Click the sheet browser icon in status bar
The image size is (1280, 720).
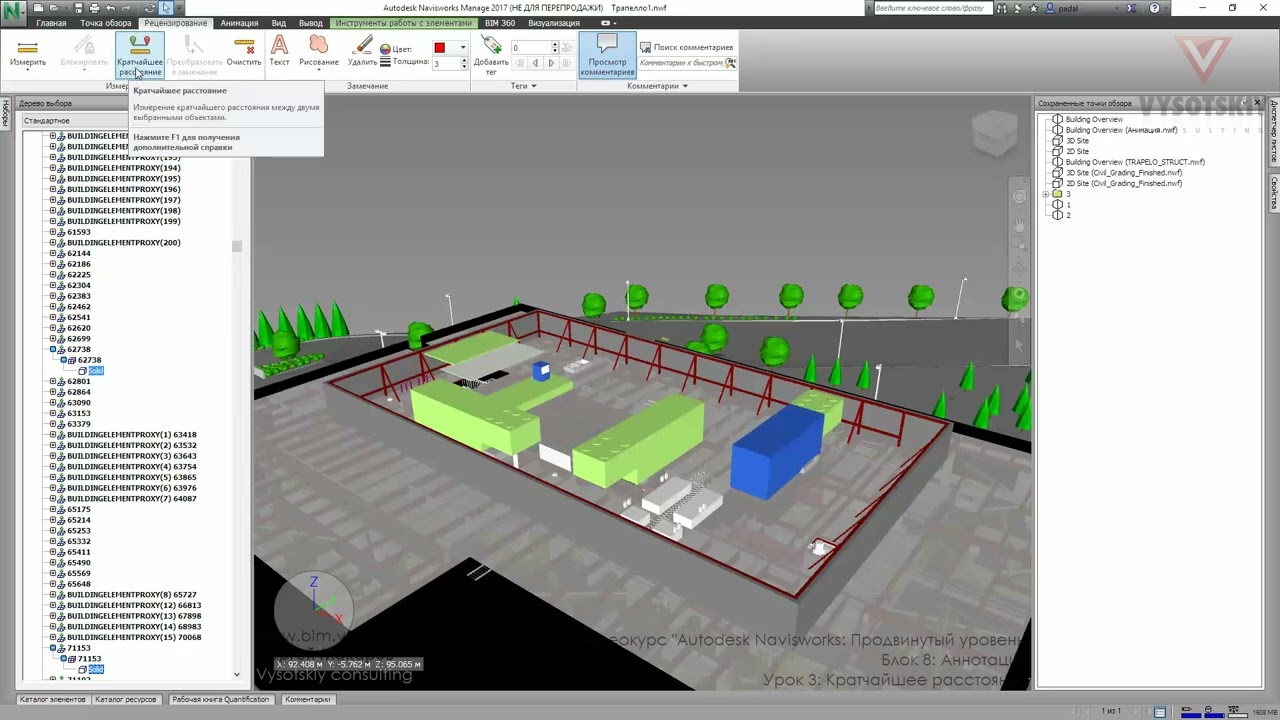[1160, 712]
